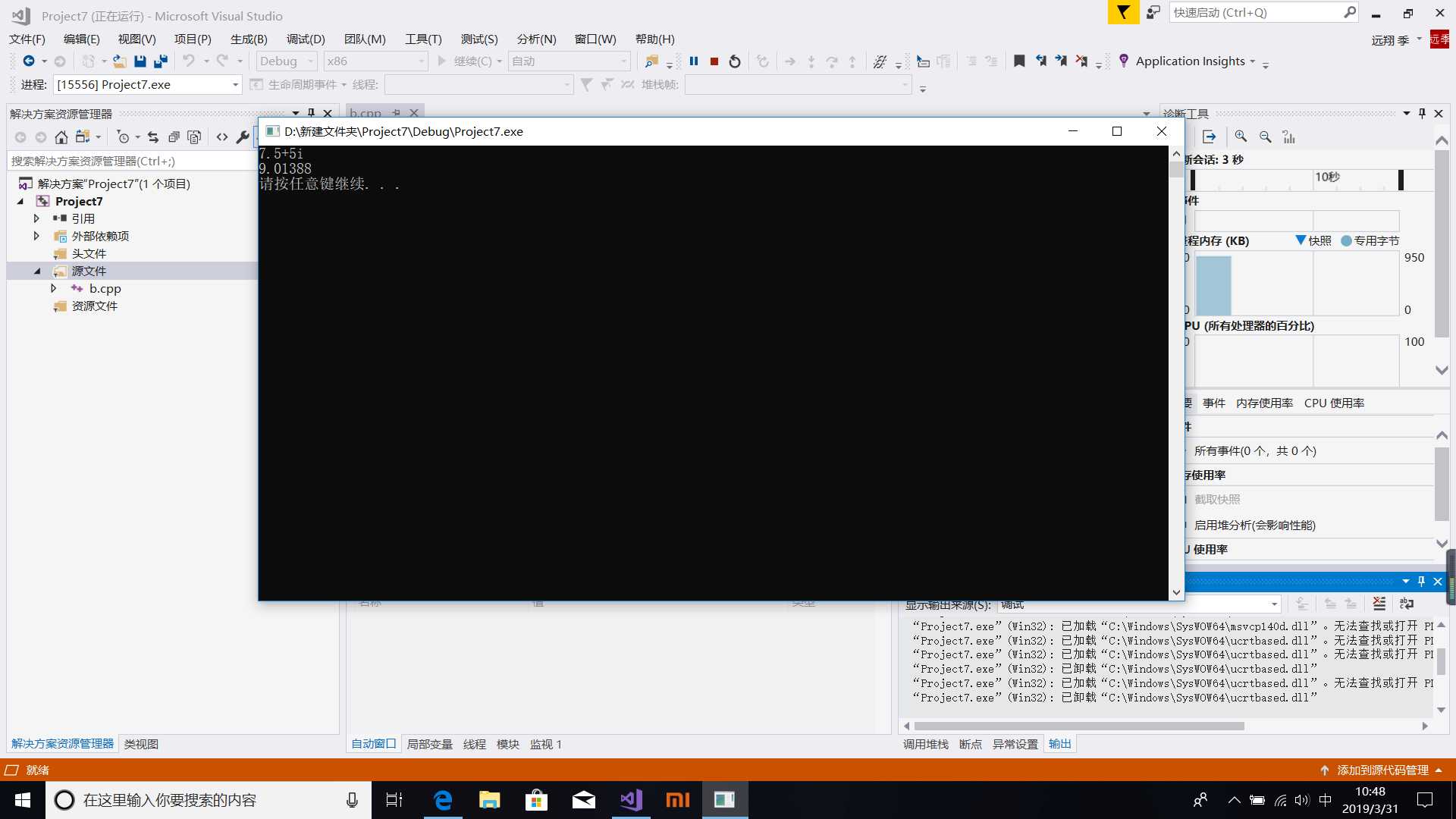Click the Quick Launch search box
The image size is (1456, 819).
click(x=1263, y=13)
